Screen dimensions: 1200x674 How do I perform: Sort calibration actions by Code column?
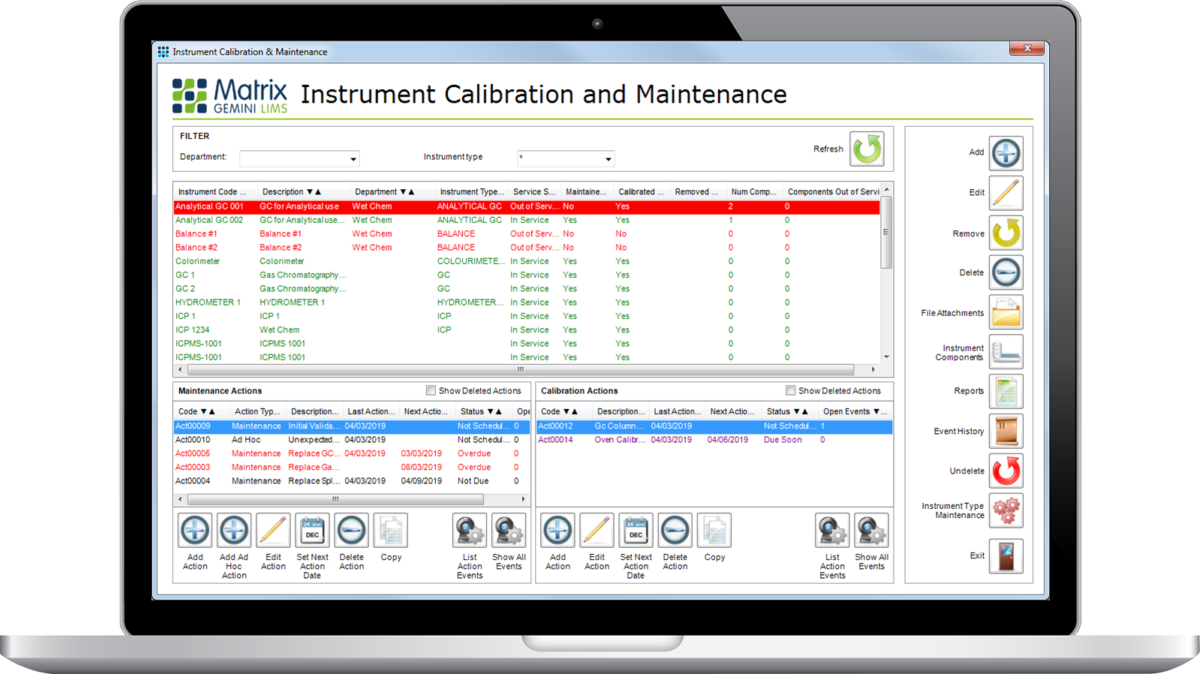click(x=564, y=411)
